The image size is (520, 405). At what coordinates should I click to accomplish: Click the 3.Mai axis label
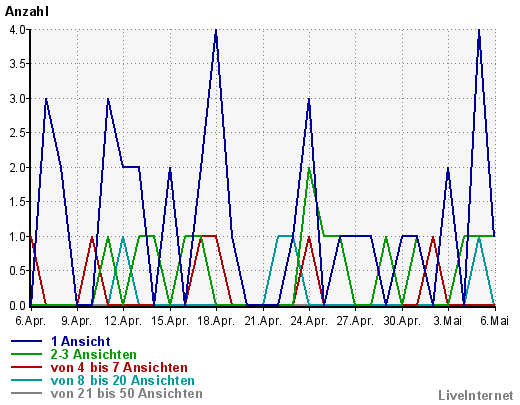click(448, 321)
